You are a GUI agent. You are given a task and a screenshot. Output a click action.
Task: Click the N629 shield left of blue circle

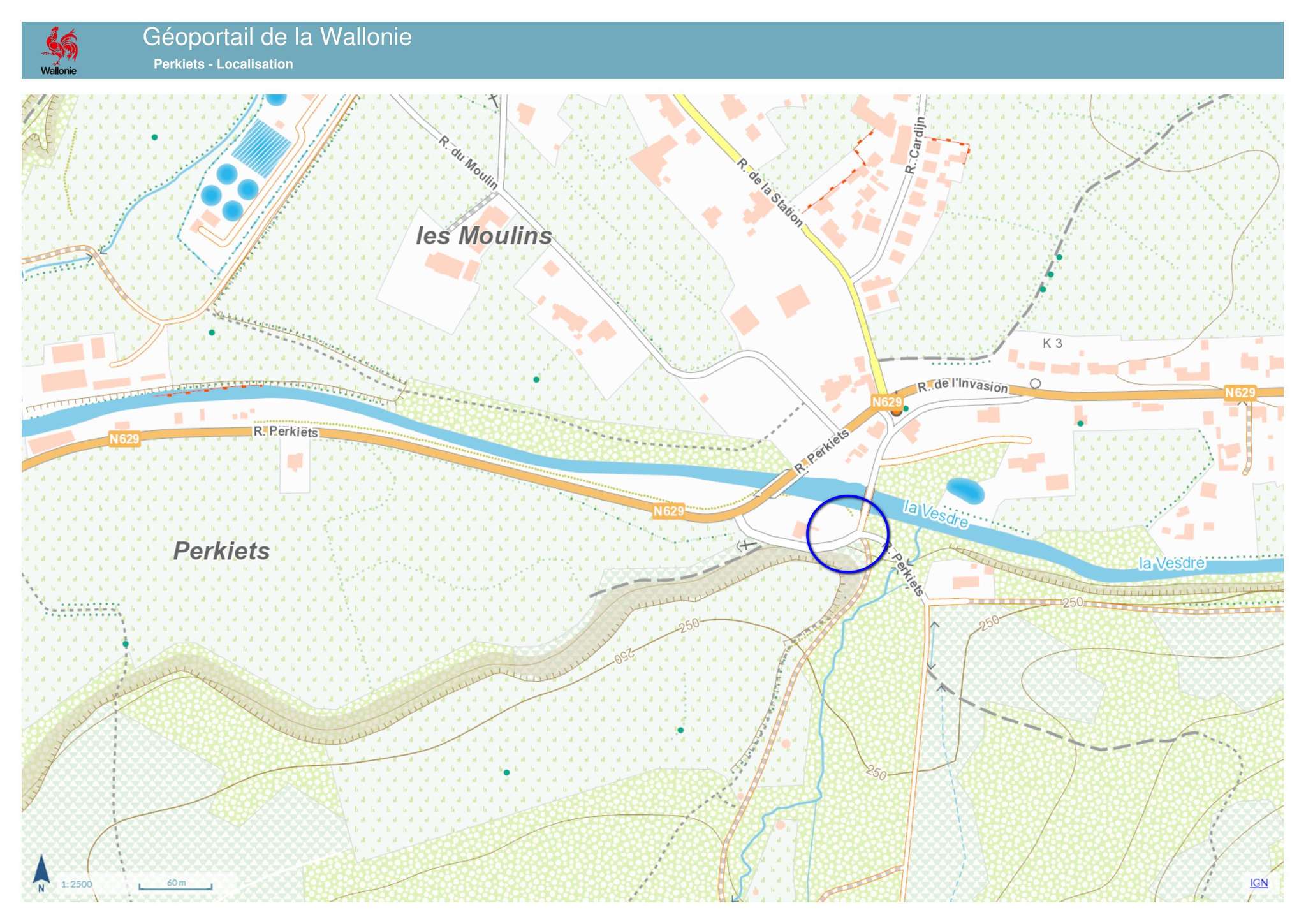(x=668, y=511)
